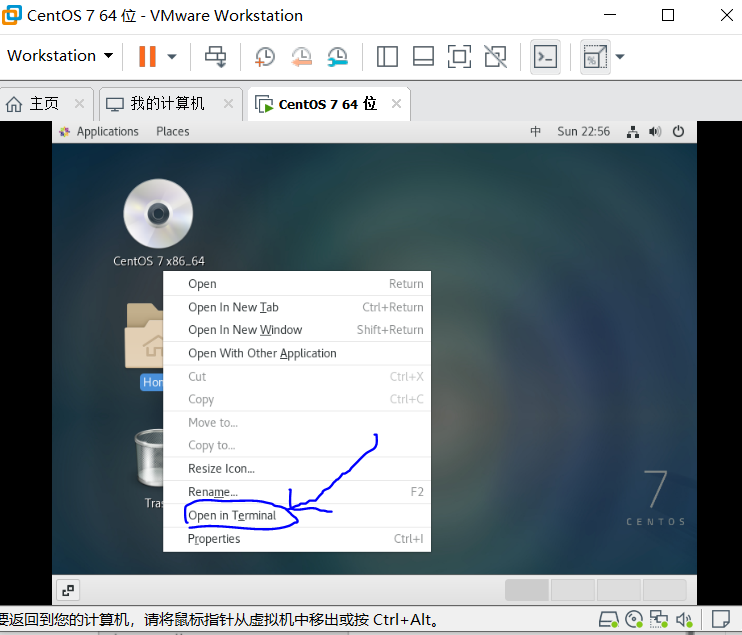Pause the virtual machine with the orange button
The height and width of the screenshot is (635, 742).
[x=147, y=56]
